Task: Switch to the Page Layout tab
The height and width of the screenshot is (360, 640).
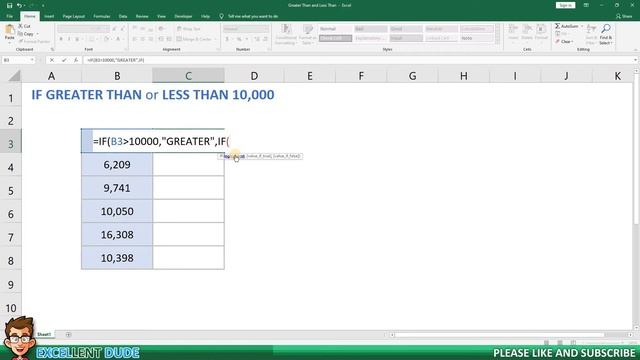Action: pos(74,16)
